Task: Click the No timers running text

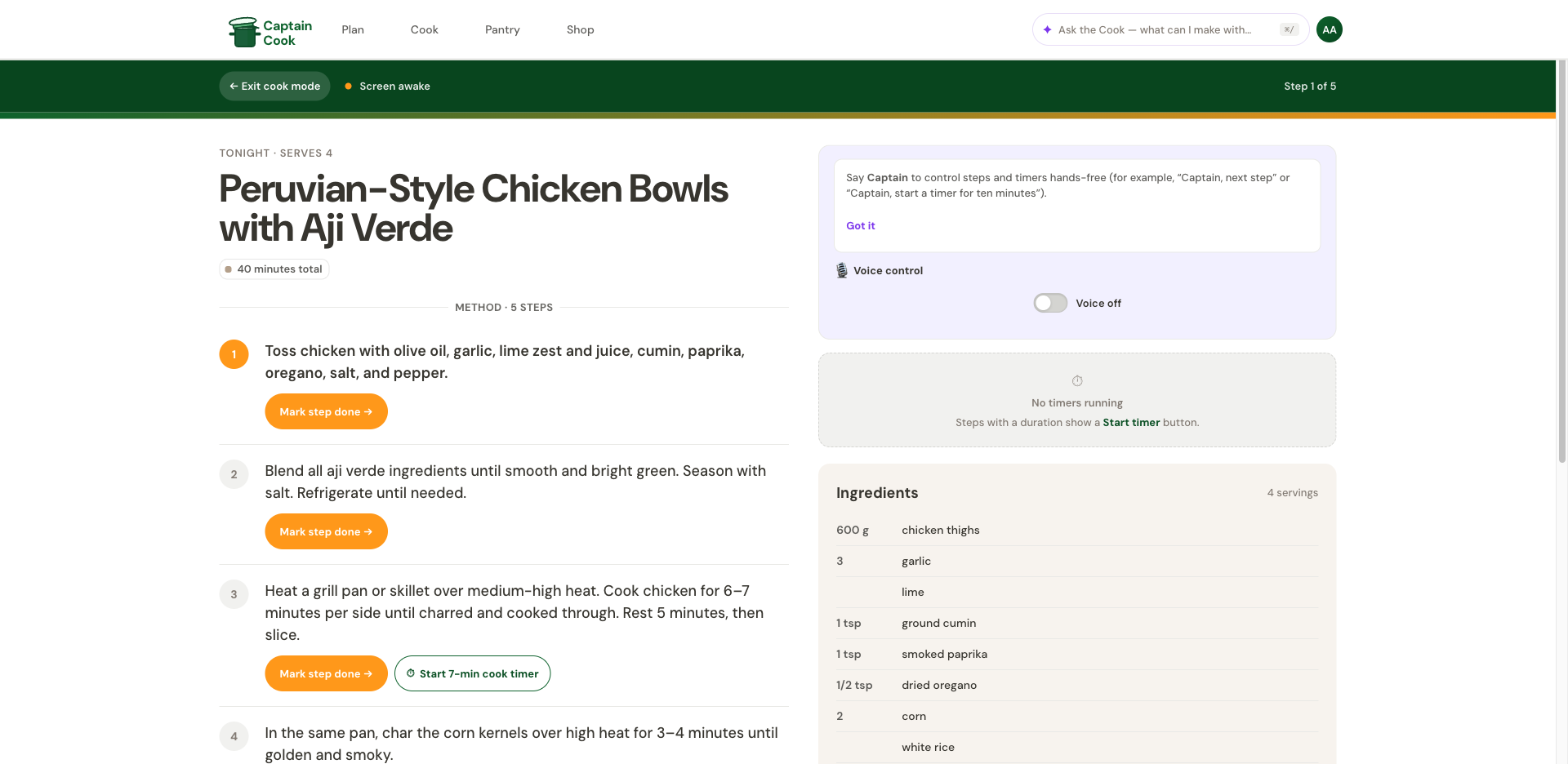Action: coord(1077,403)
